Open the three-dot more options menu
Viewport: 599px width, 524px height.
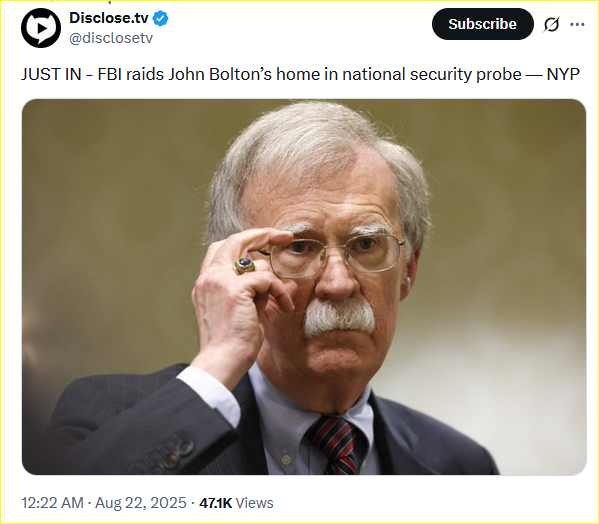577,24
